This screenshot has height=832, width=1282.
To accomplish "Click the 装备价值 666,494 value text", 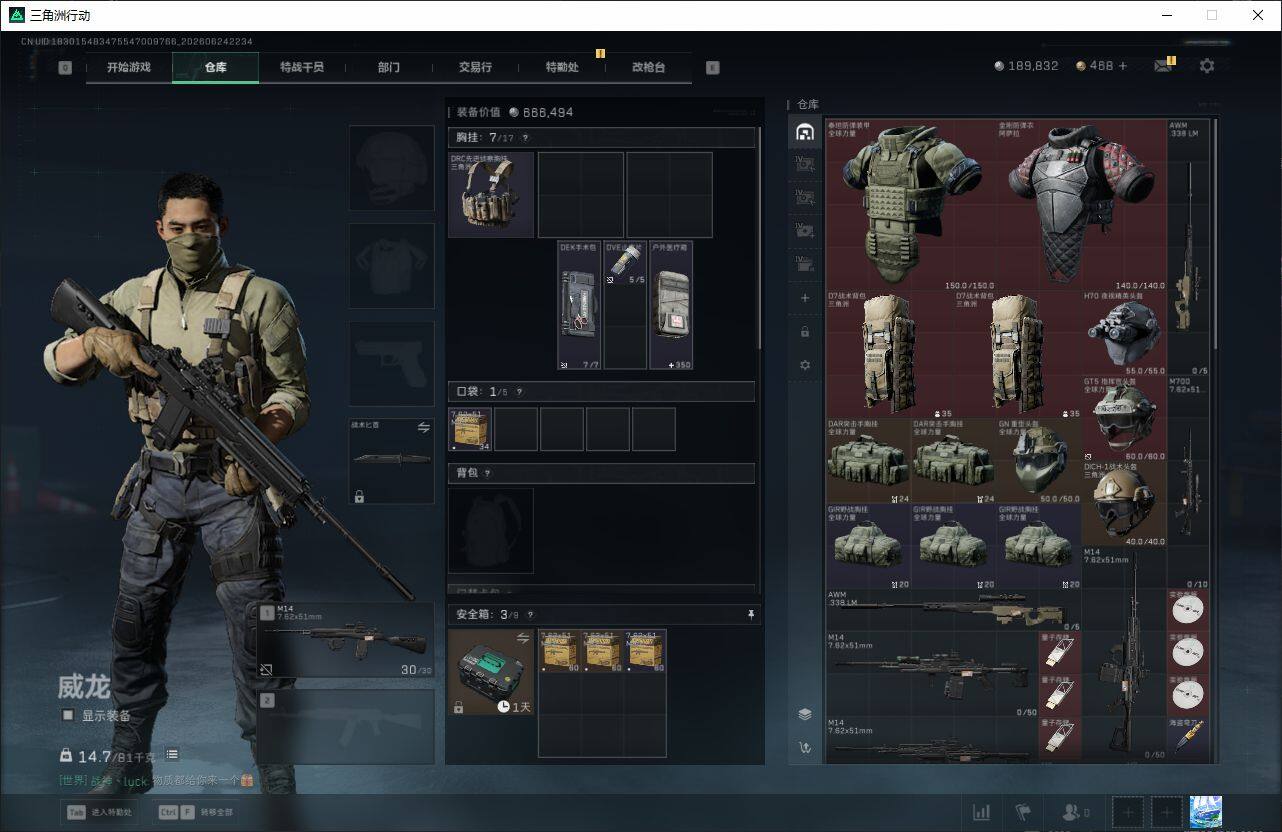I will tap(514, 112).
